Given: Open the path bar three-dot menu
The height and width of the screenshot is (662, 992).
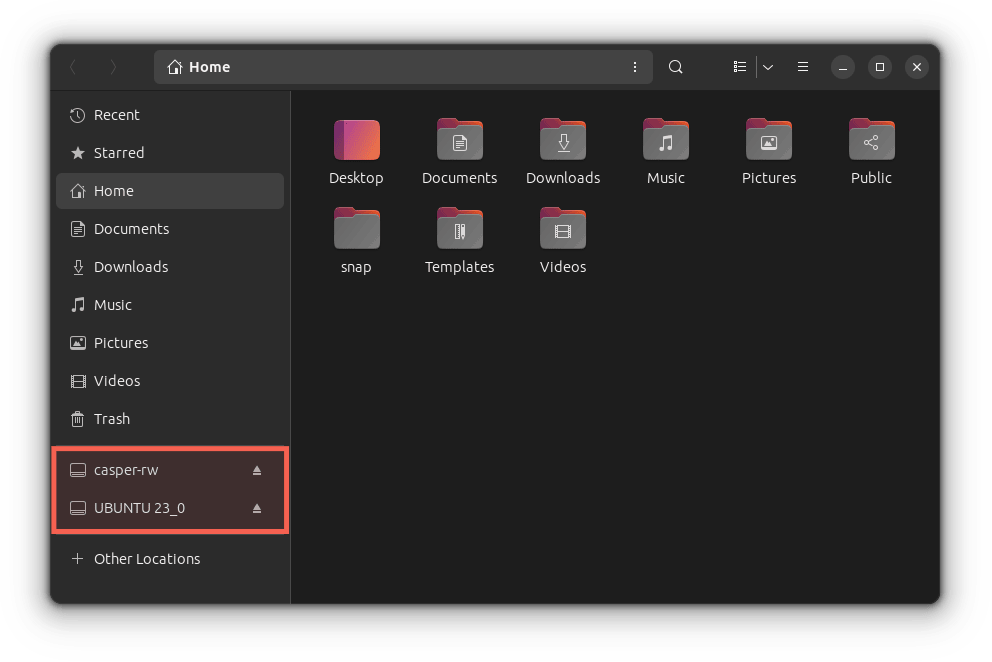Looking at the screenshot, I should pyautogui.click(x=635, y=67).
